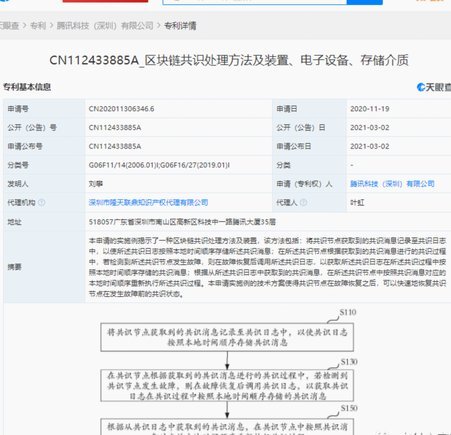The height and width of the screenshot is (435, 451).
Task: Select 2021-03-02 in 申请公布日 row
Action: tap(370, 146)
